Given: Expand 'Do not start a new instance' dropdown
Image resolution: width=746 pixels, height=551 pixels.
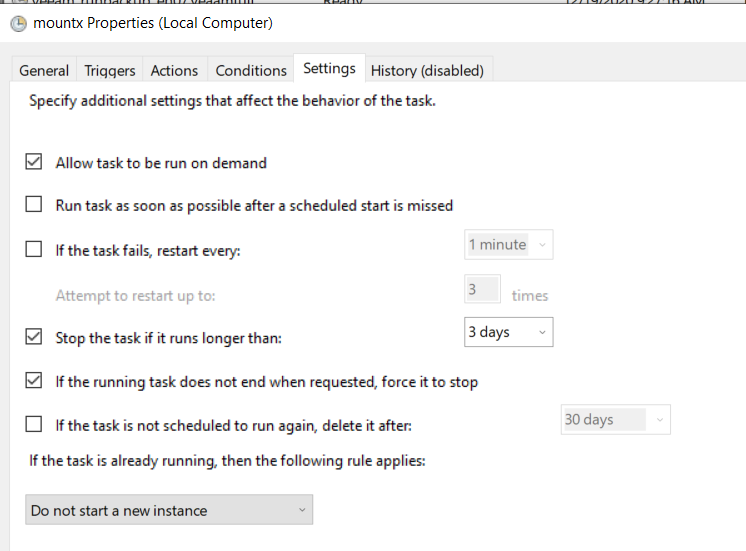Looking at the screenshot, I should click(168, 510).
